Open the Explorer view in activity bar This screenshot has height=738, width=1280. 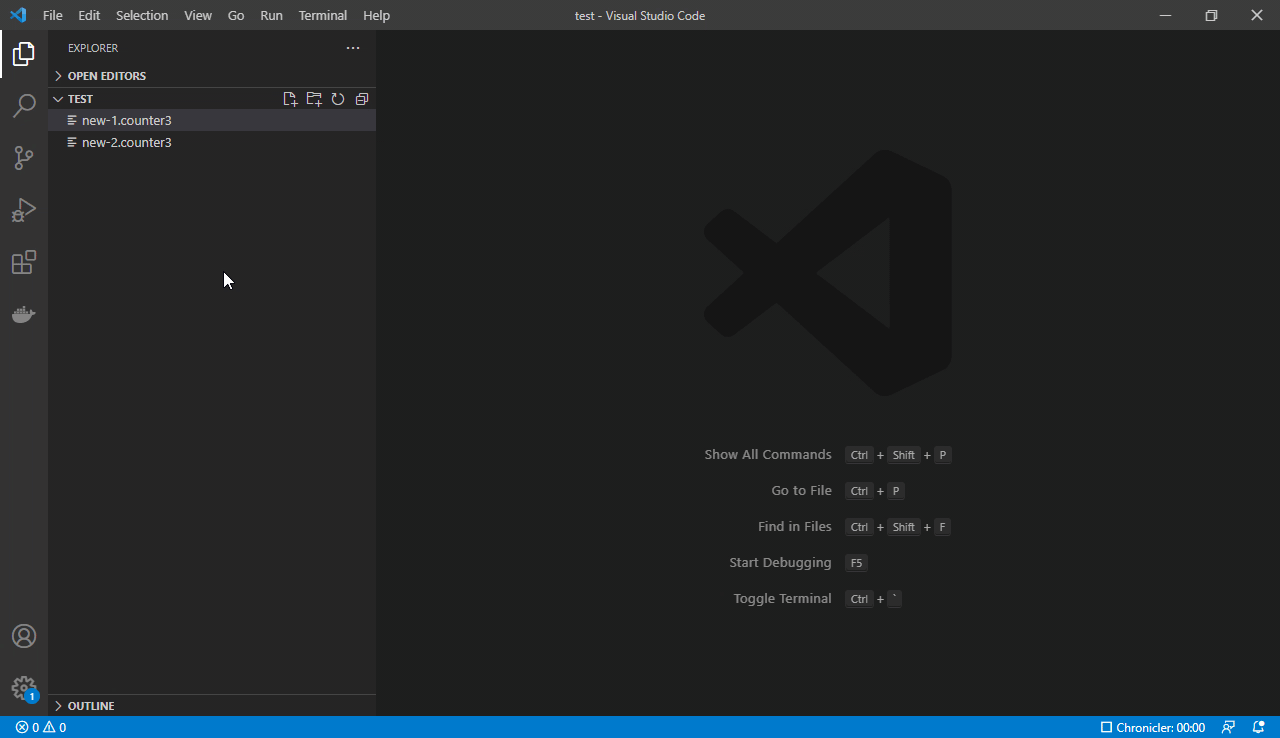tap(24, 54)
